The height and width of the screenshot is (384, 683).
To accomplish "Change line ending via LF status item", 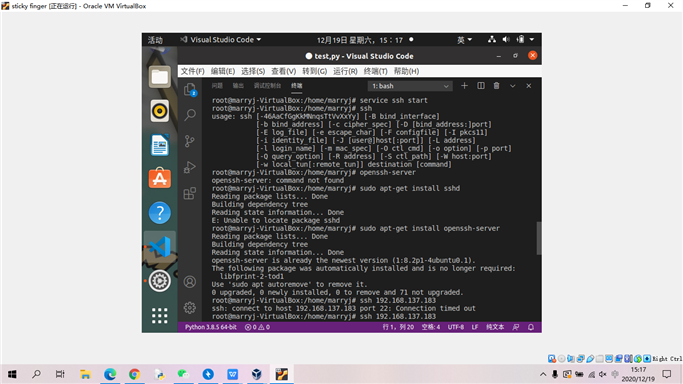I will (475, 327).
